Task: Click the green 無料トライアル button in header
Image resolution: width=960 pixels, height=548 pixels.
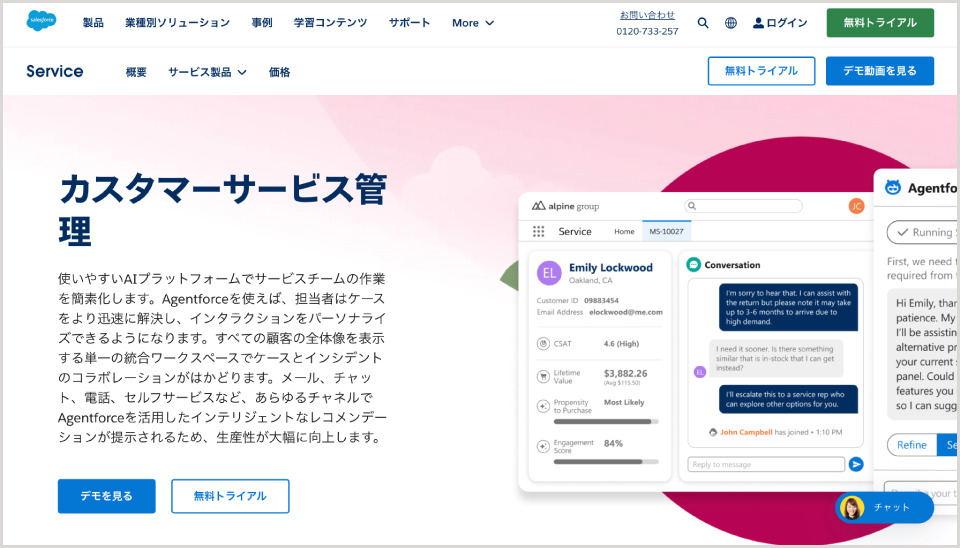Action: (x=880, y=23)
